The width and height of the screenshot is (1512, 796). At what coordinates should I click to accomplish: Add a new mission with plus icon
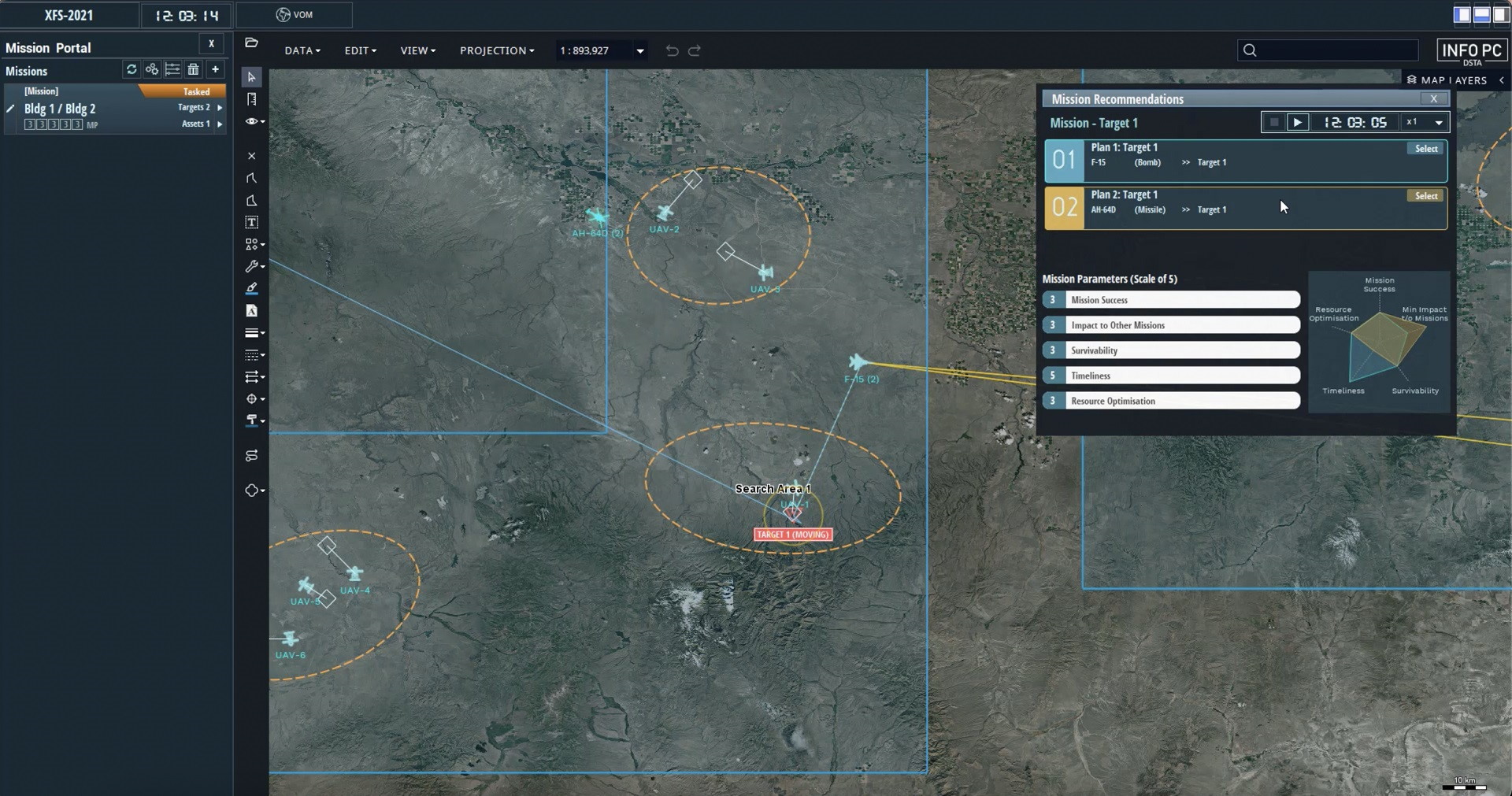215,70
